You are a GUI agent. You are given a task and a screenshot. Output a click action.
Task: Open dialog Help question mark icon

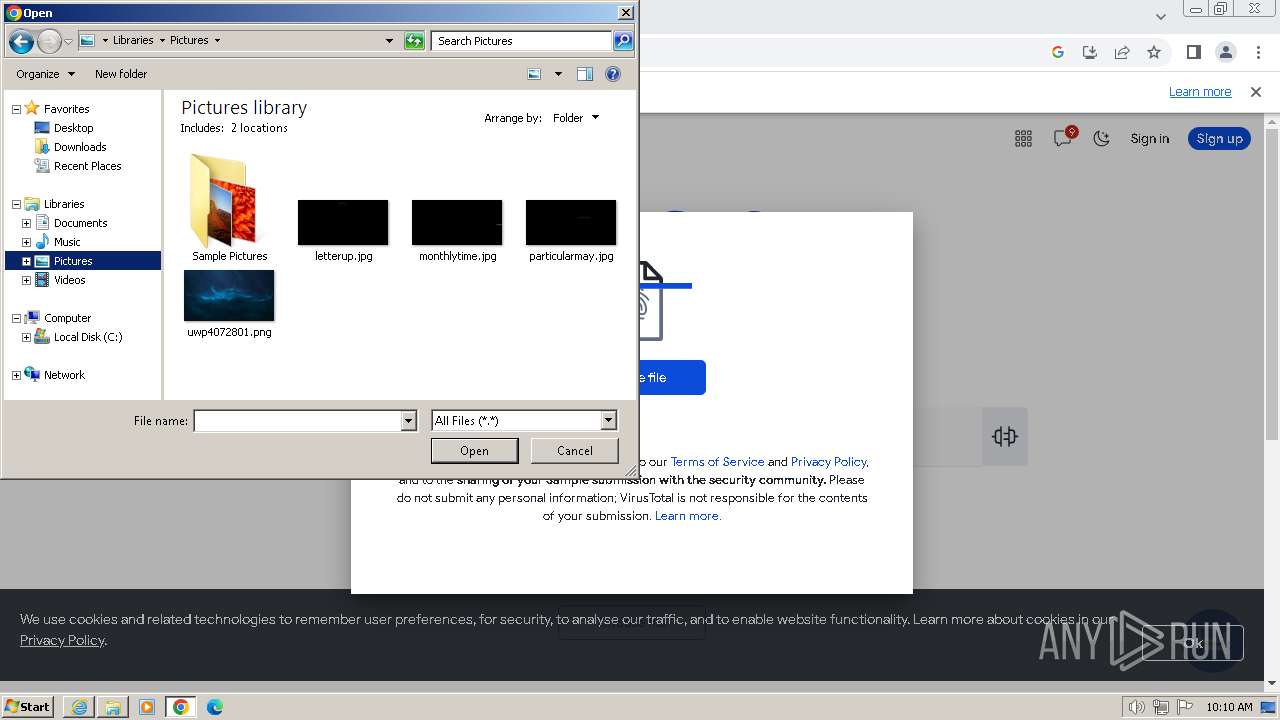click(613, 74)
